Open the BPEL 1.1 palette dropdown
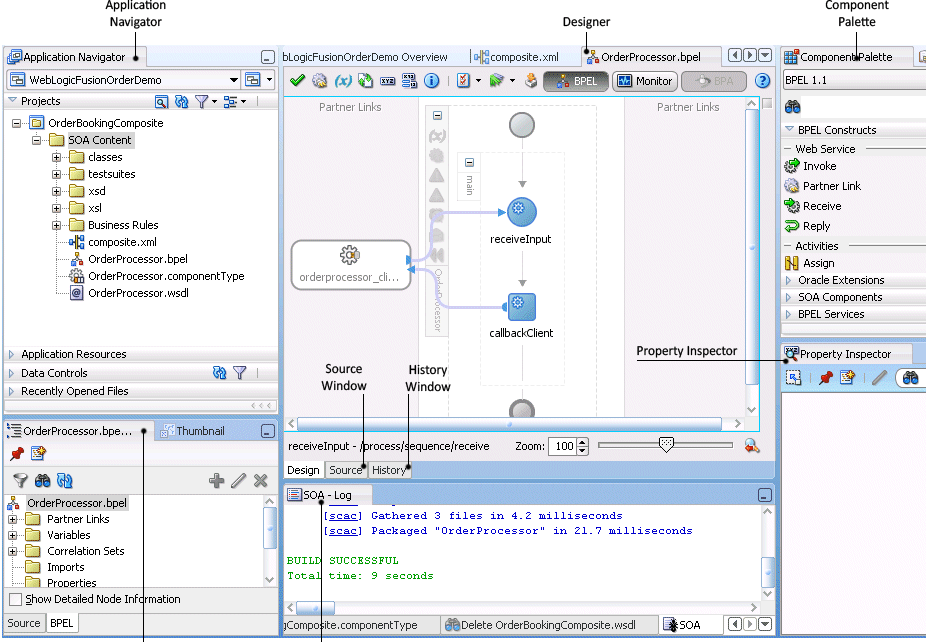Screen dimensions: 926x642 click(x=854, y=80)
